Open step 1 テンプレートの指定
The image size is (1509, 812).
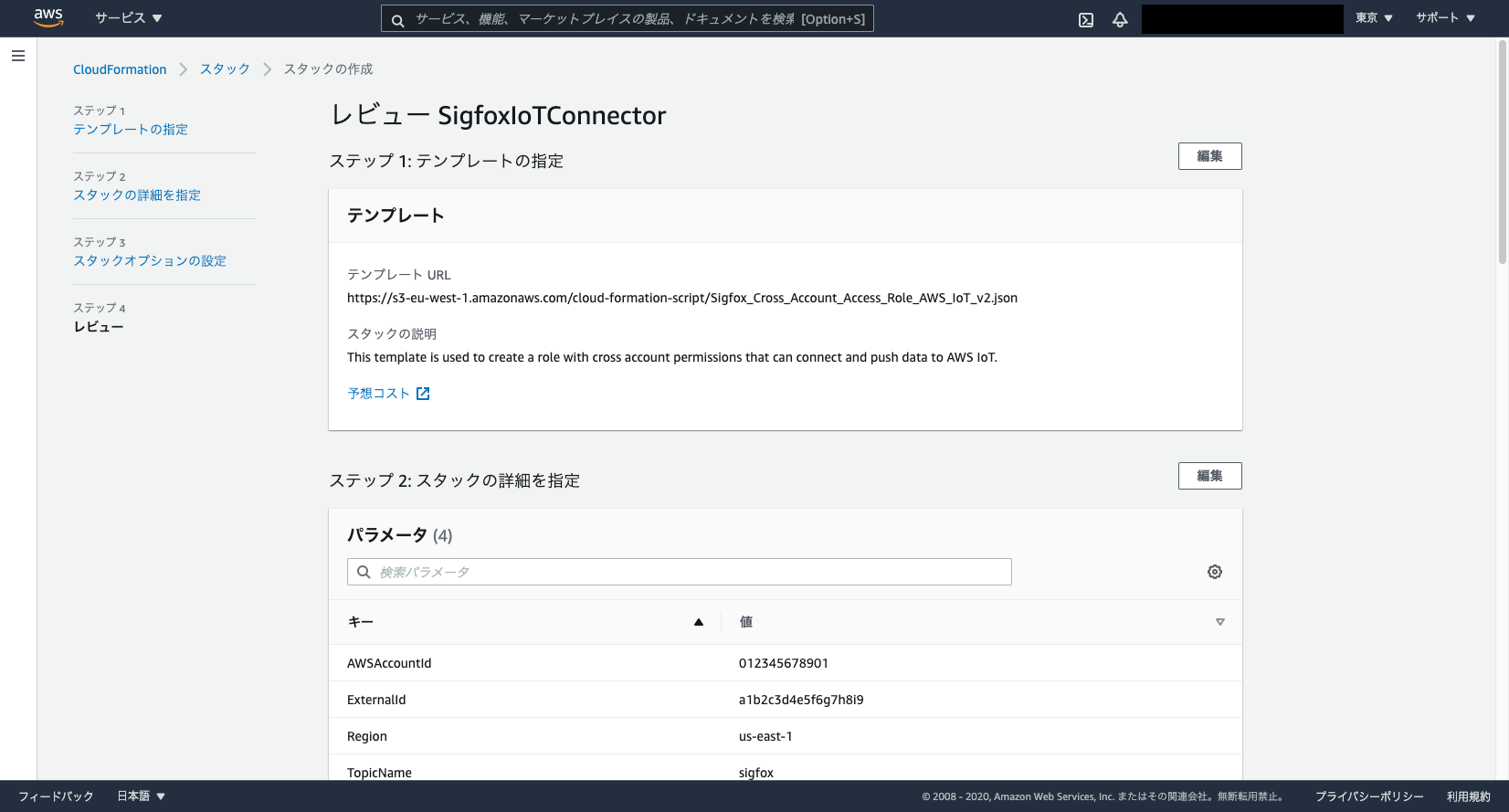pos(131,130)
